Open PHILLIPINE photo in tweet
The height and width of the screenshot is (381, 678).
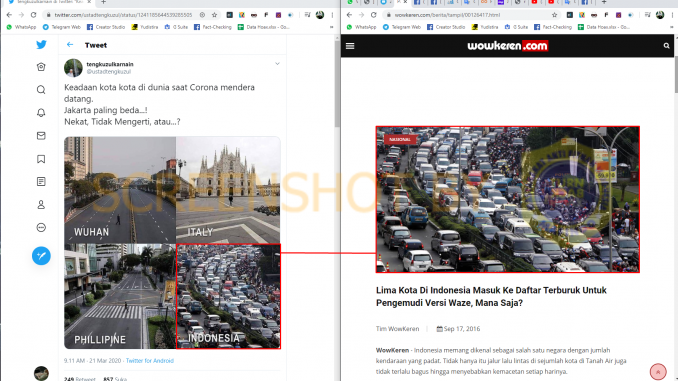120,296
